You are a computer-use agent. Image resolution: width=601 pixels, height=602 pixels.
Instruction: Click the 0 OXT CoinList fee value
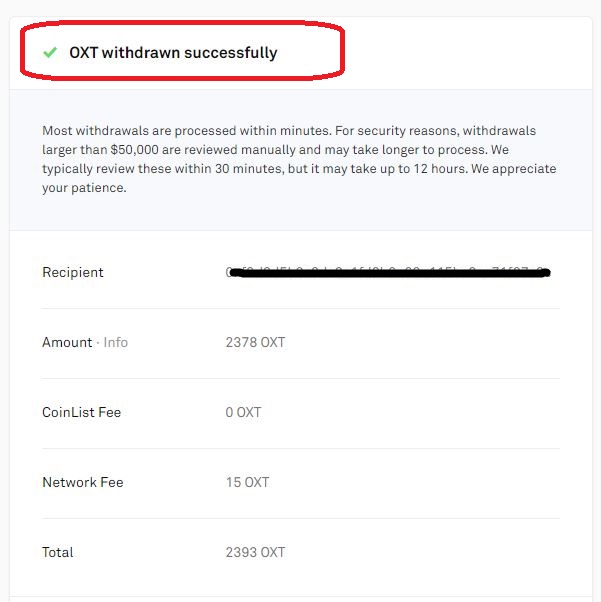pyautogui.click(x=243, y=412)
